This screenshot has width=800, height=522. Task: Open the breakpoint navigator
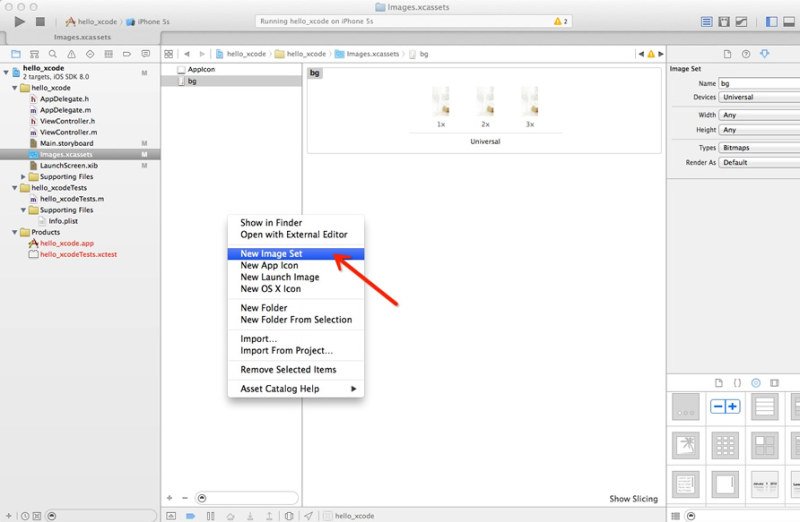click(x=127, y=54)
